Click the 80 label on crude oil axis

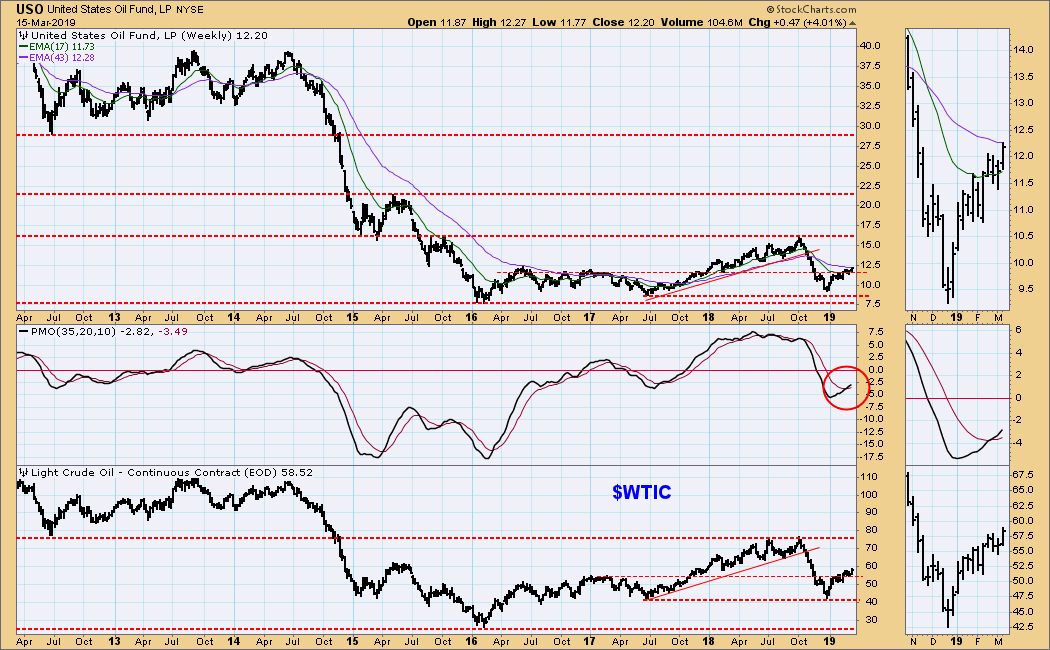[871, 530]
